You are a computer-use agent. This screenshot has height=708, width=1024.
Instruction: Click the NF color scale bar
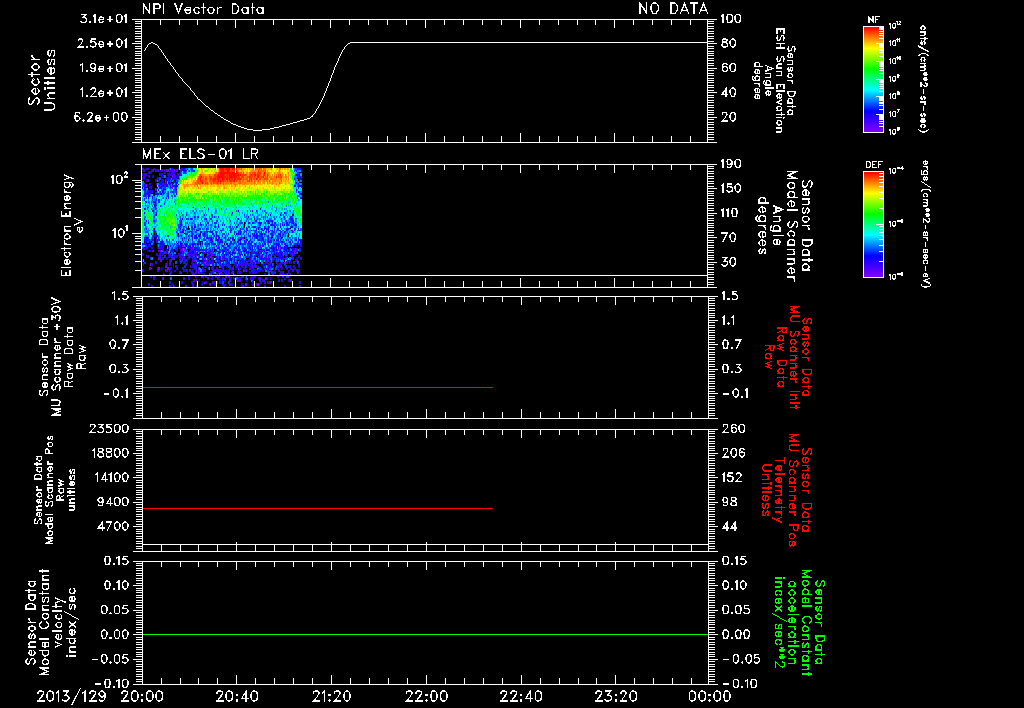tap(873, 79)
